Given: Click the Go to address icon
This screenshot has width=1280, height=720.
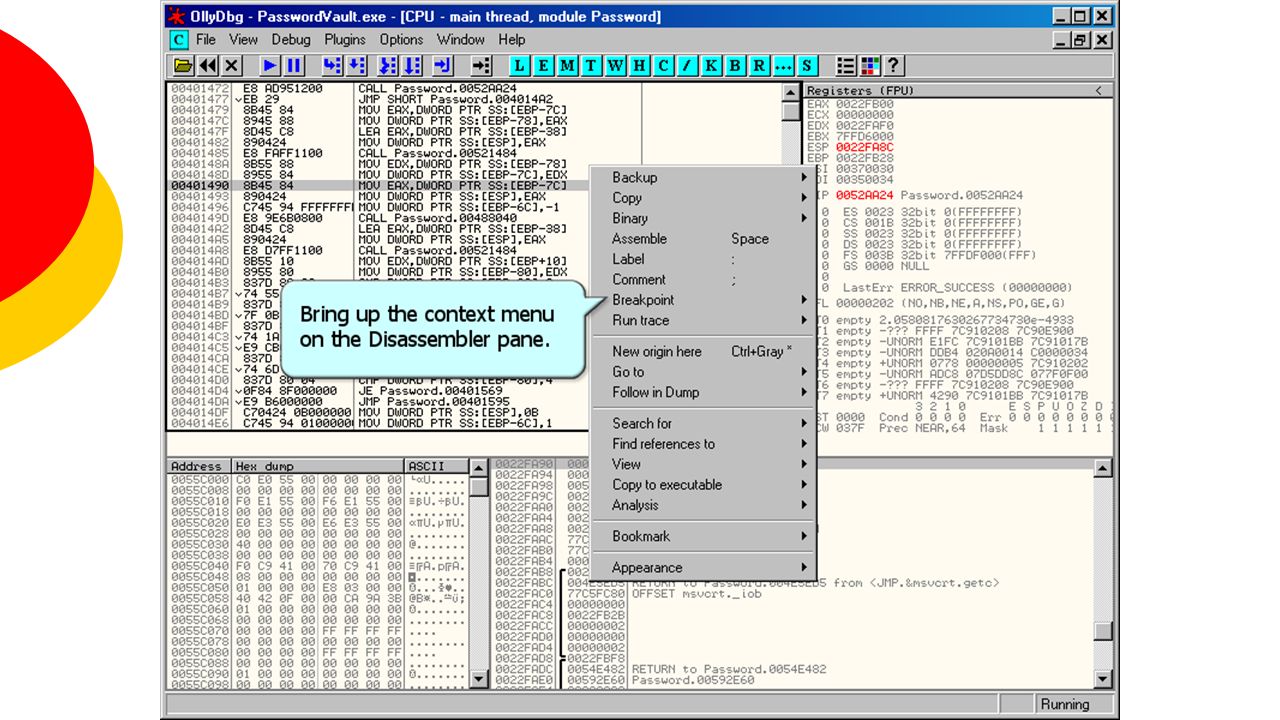Looking at the screenshot, I should click(481, 66).
